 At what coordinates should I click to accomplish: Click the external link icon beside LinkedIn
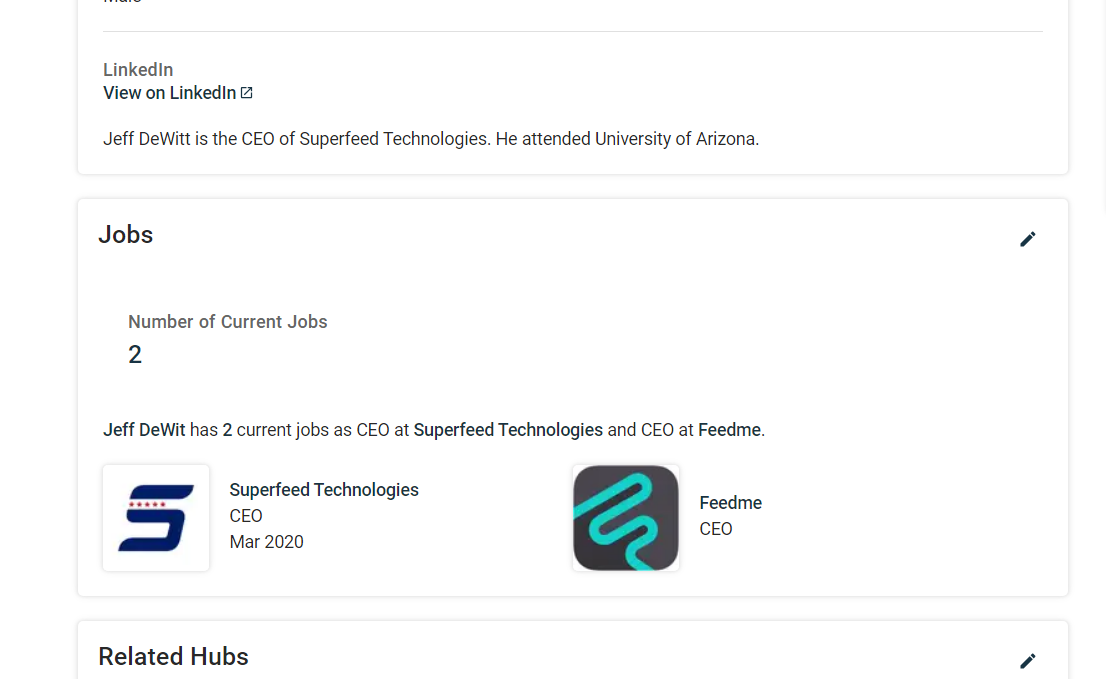tap(246, 92)
